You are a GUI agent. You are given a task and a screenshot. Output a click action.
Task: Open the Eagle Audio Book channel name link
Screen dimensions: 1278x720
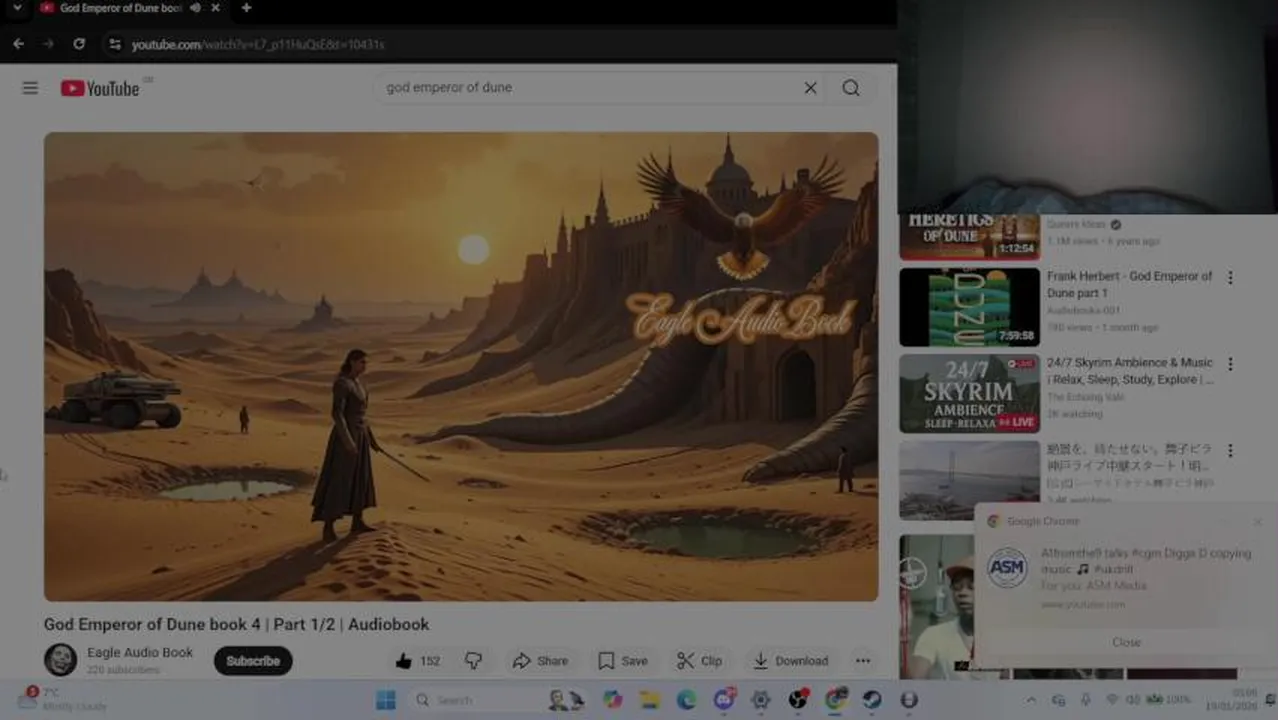coord(140,652)
